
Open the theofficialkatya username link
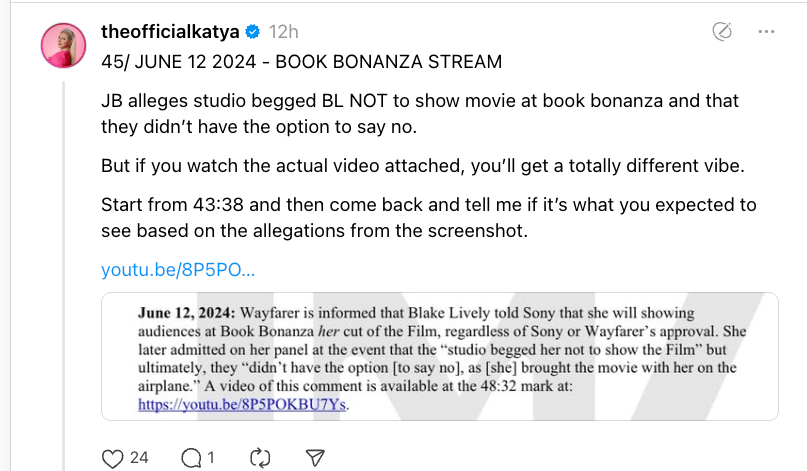click(x=172, y=33)
